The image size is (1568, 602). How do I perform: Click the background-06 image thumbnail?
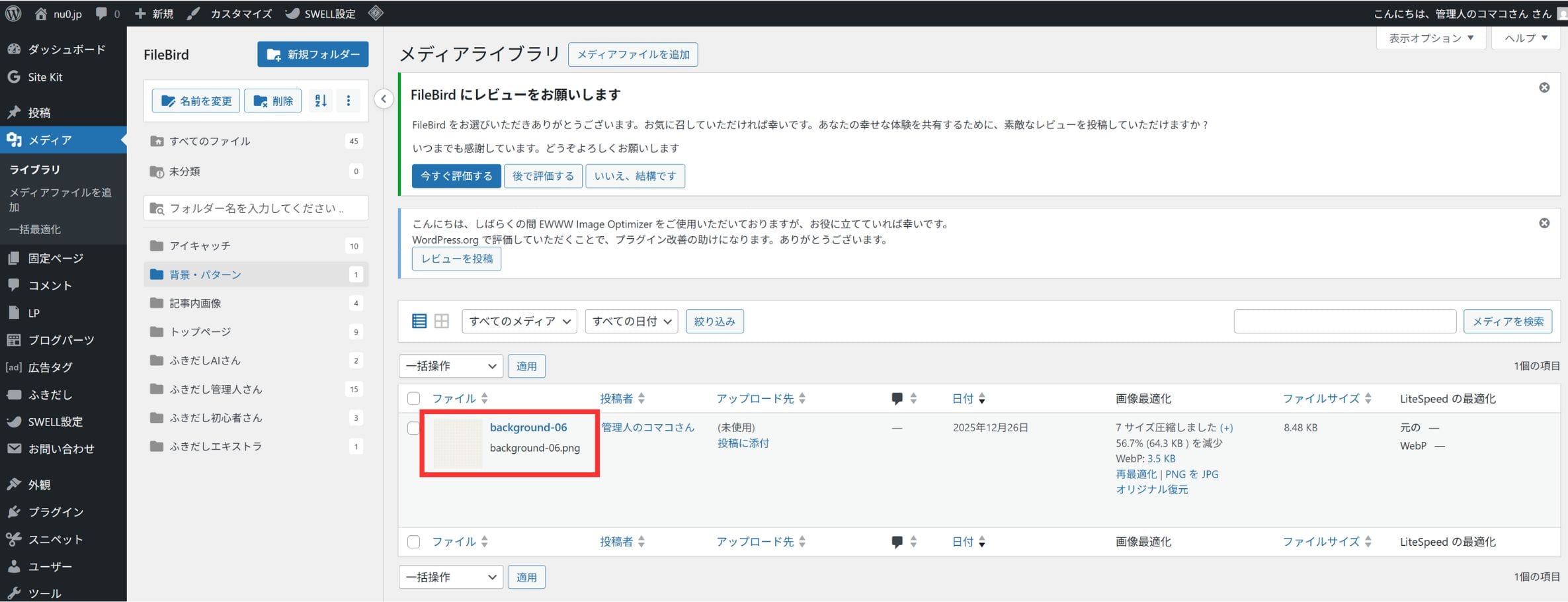click(458, 443)
